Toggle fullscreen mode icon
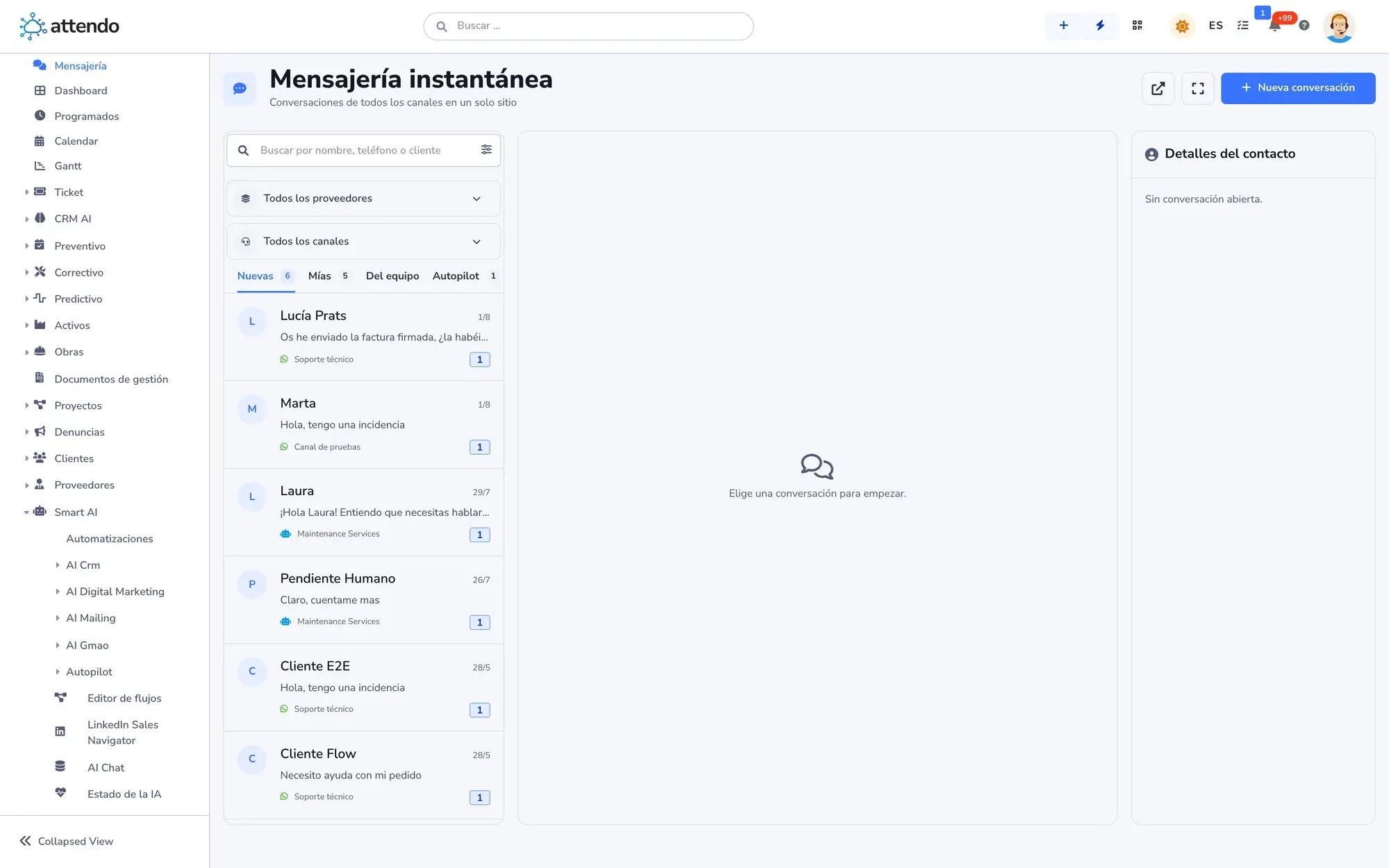 (1198, 88)
